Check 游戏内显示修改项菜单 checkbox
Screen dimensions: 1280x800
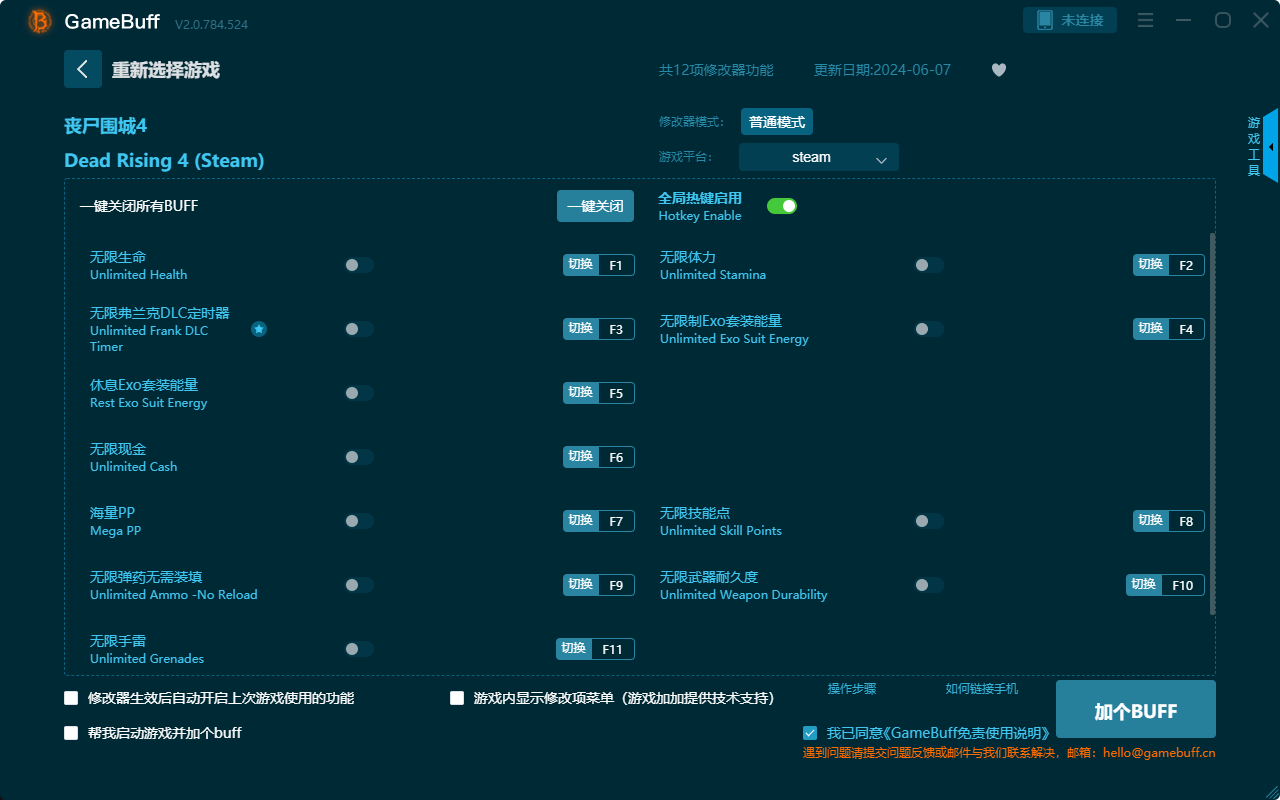coord(457,698)
